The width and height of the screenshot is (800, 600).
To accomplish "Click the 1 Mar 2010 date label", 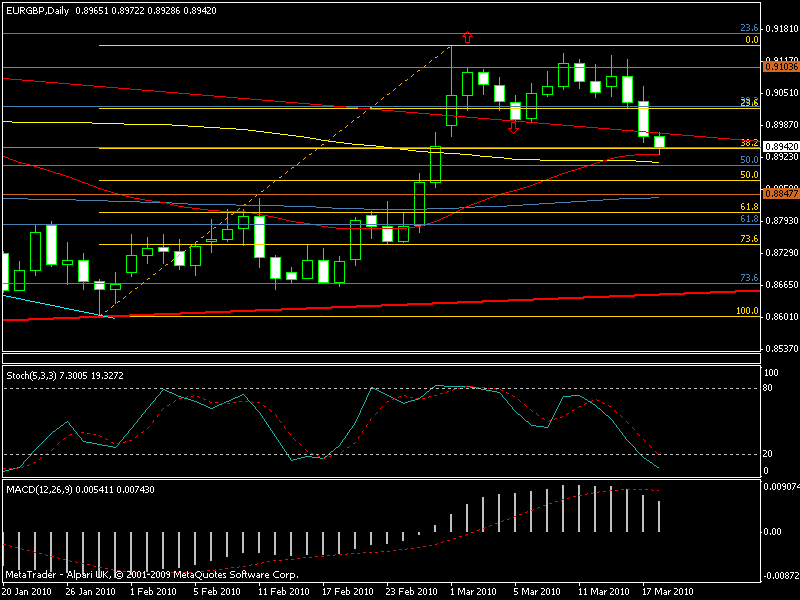I will pos(474,591).
